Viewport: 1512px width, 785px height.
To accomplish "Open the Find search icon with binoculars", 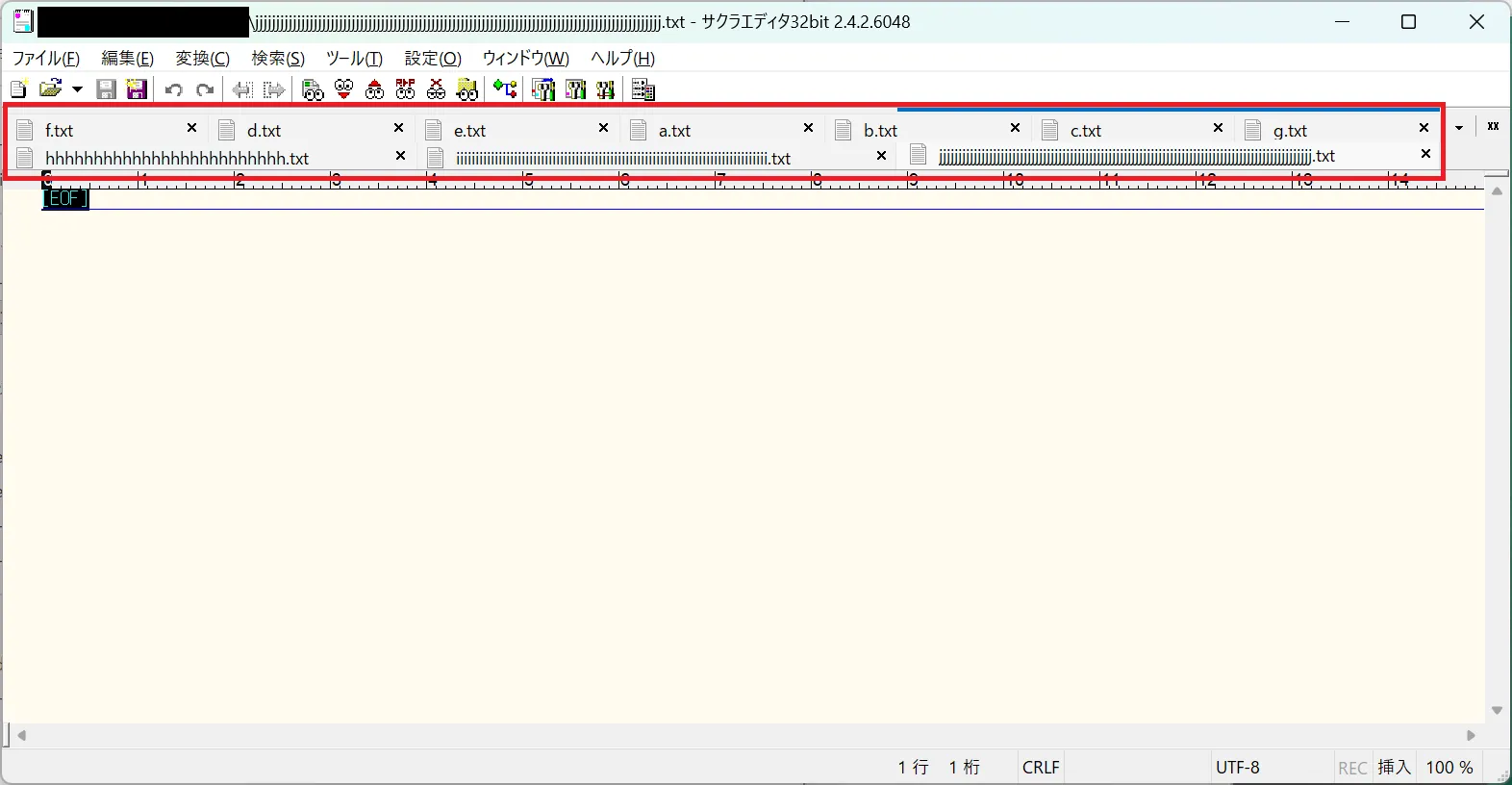I will [313, 89].
